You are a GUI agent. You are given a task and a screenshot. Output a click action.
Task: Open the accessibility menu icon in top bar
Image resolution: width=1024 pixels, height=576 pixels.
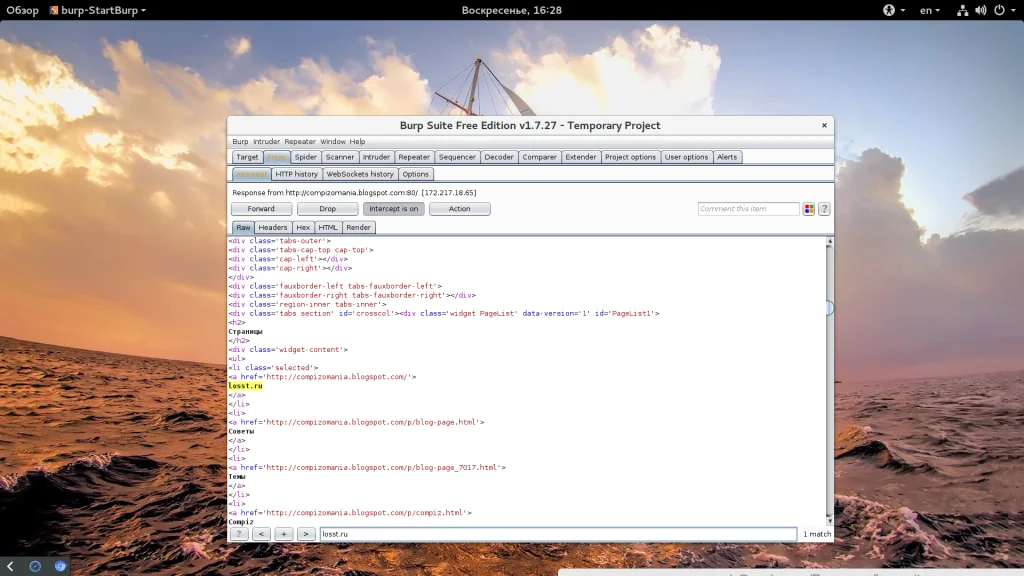pyautogui.click(x=889, y=10)
